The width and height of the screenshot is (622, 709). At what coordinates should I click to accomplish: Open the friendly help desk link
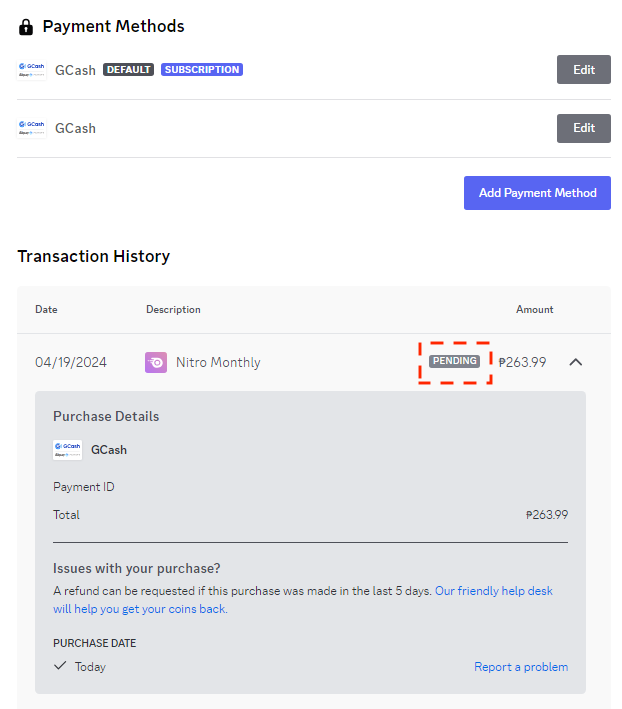[x=493, y=591]
